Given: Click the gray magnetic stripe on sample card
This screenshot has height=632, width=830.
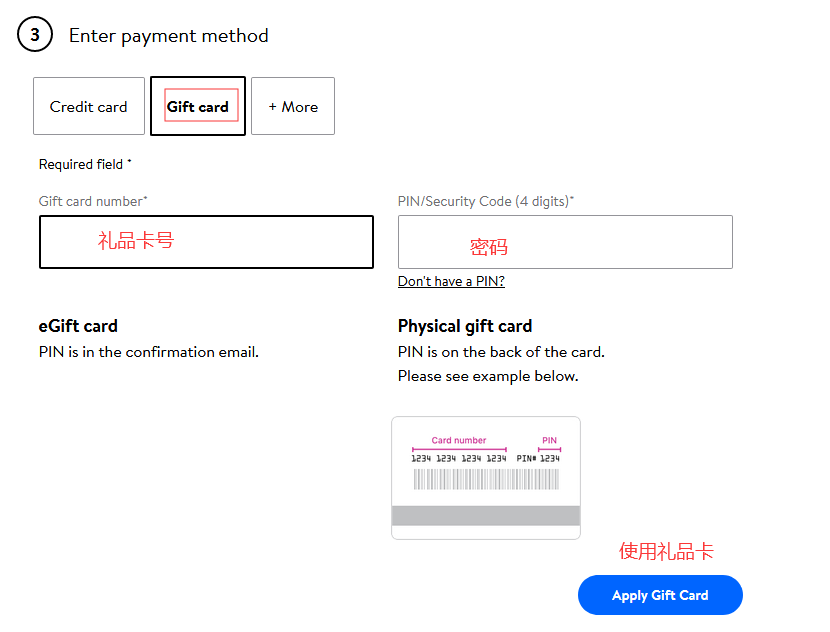Looking at the screenshot, I should (x=486, y=516).
